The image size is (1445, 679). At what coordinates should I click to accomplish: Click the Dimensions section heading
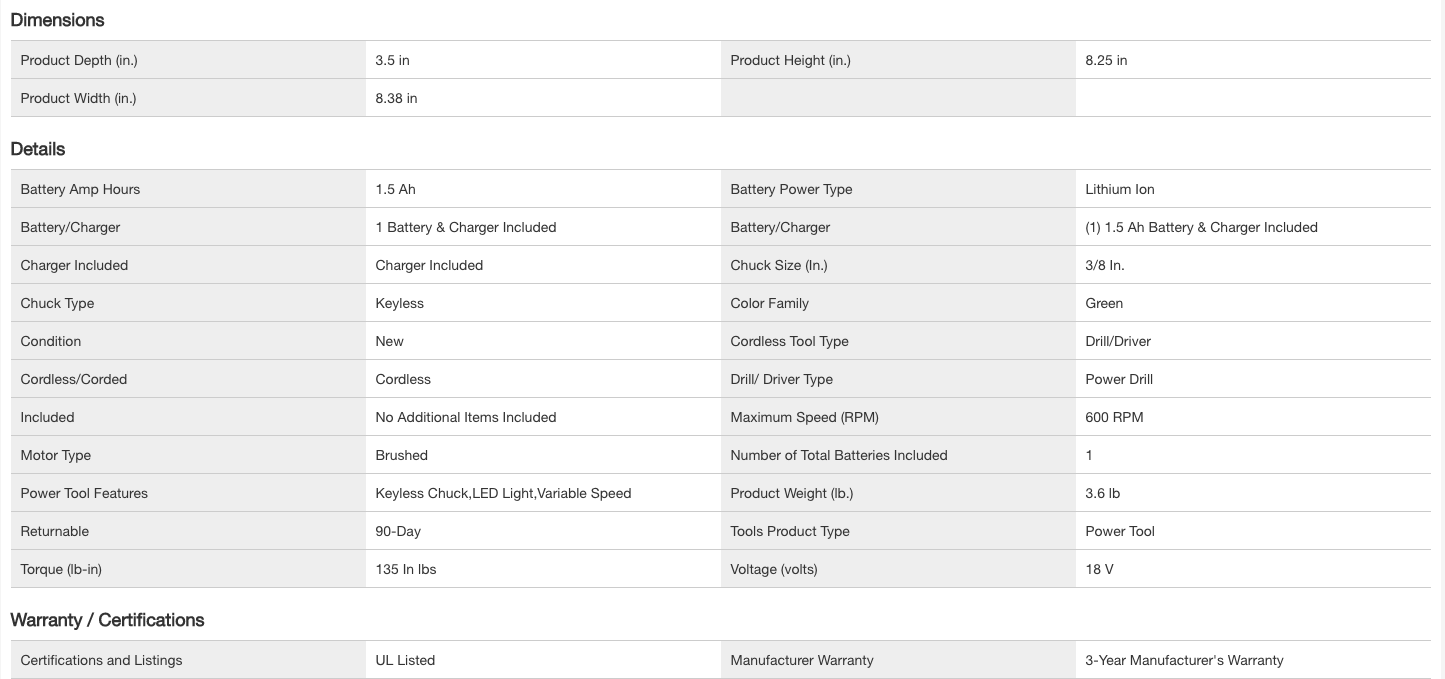tap(57, 20)
